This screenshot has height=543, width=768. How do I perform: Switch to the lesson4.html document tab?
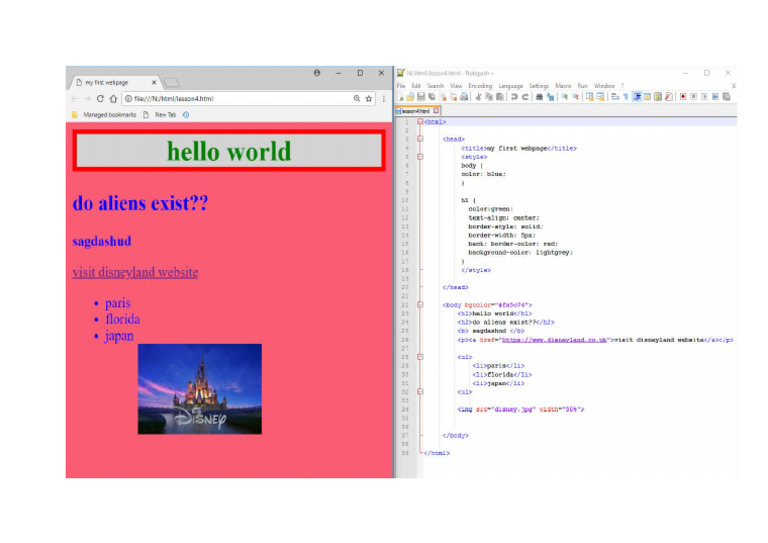point(416,110)
